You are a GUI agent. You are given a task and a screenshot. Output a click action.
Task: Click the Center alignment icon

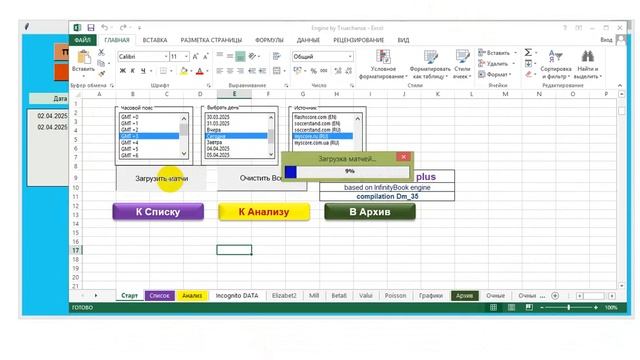(x=230, y=71)
